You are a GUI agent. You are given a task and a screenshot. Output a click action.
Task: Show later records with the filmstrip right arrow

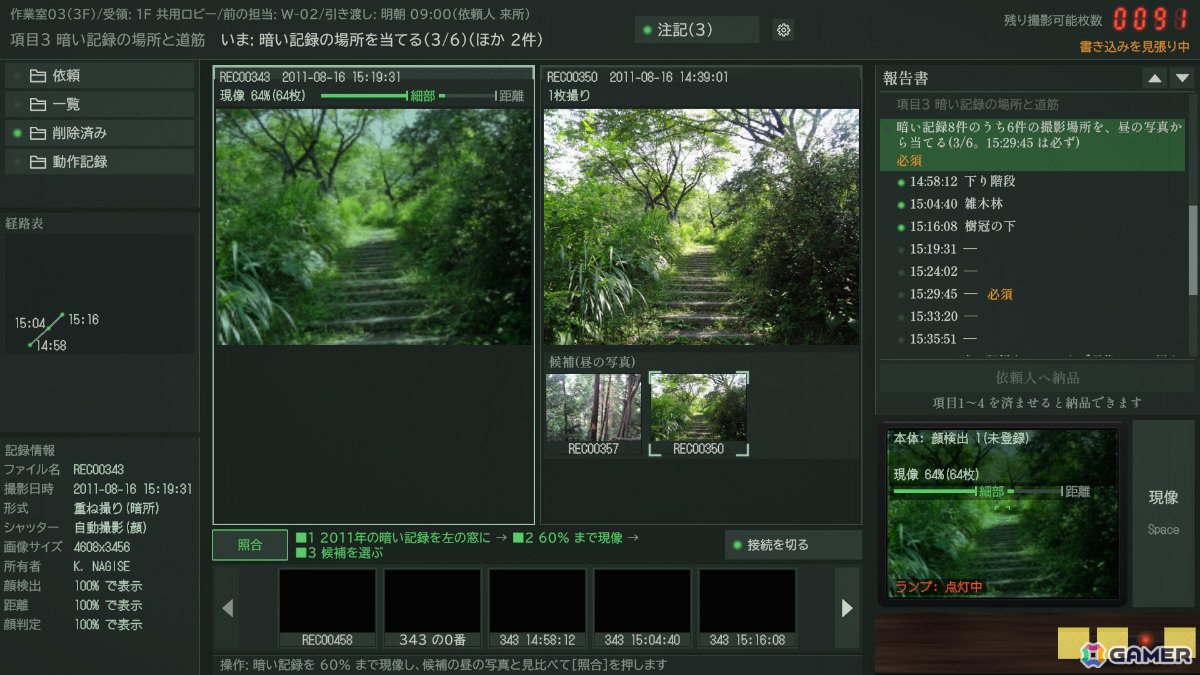[847, 607]
